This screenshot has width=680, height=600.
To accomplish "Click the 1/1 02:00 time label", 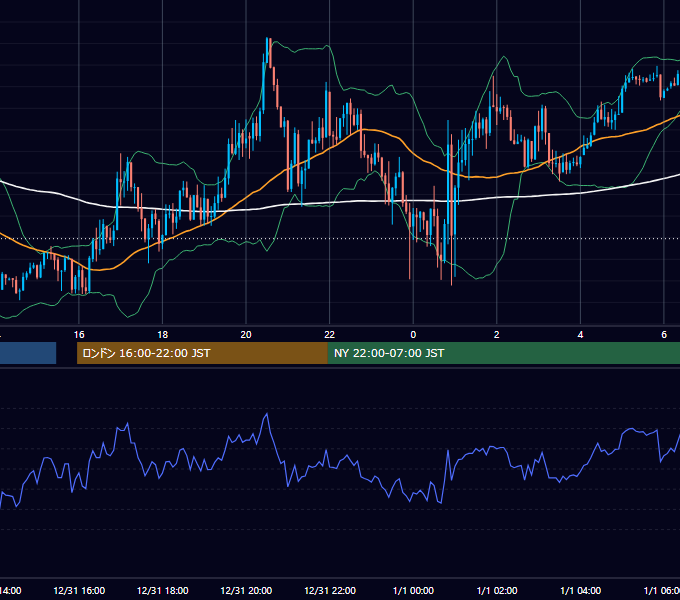I will pyautogui.click(x=497, y=591).
